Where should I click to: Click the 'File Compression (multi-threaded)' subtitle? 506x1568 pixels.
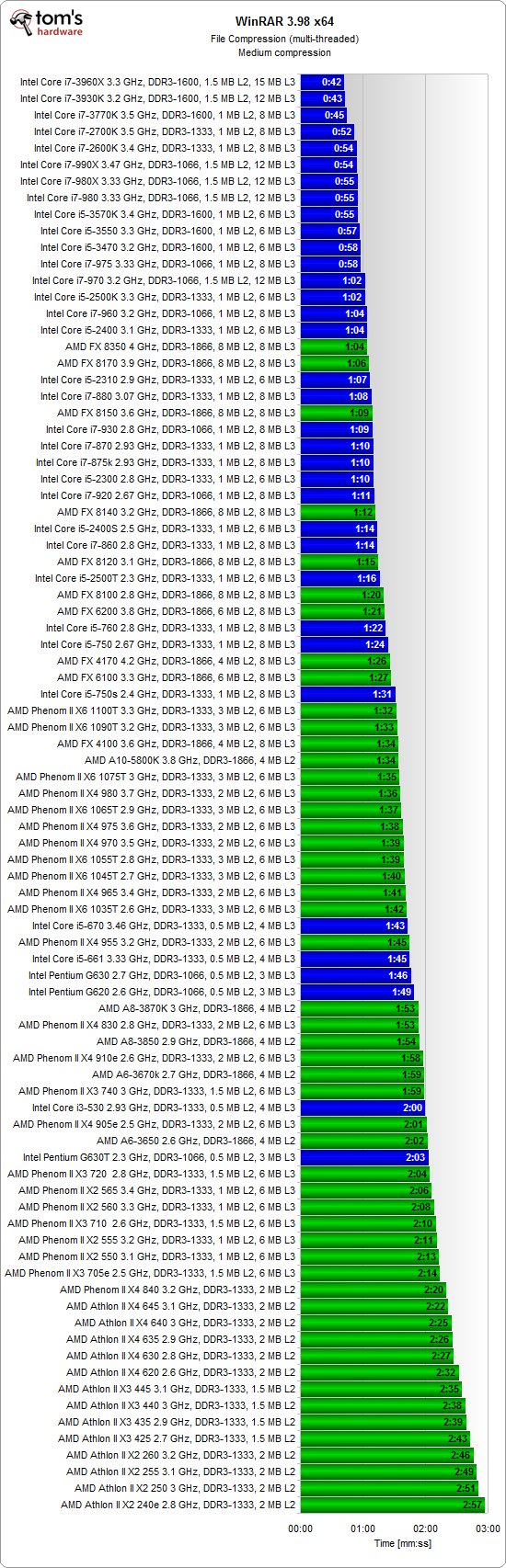click(283, 39)
